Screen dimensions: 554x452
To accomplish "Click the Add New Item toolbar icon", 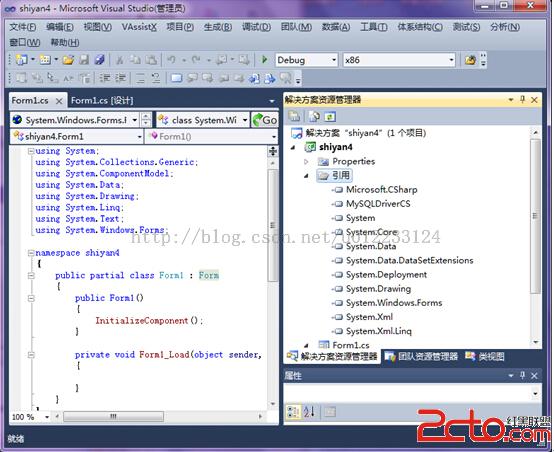I will pyautogui.click(x=45, y=60).
